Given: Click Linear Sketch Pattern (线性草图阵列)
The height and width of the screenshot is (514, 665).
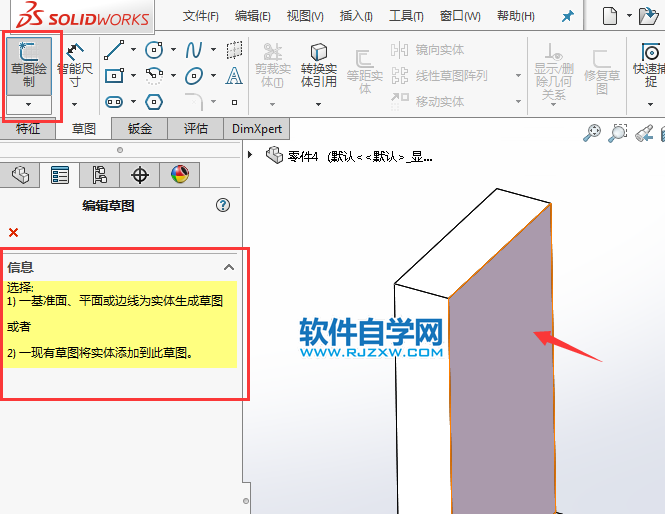Looking at the screenshot, I should (x=439, y=76).
